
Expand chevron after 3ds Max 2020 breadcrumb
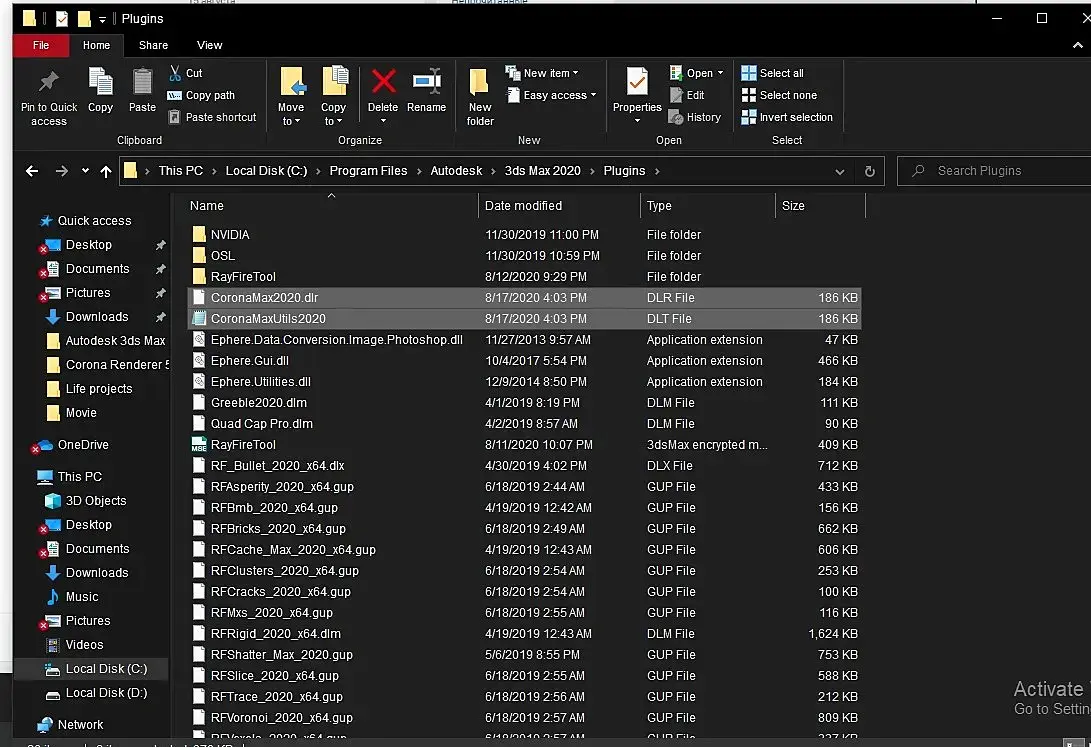point(592,171)
